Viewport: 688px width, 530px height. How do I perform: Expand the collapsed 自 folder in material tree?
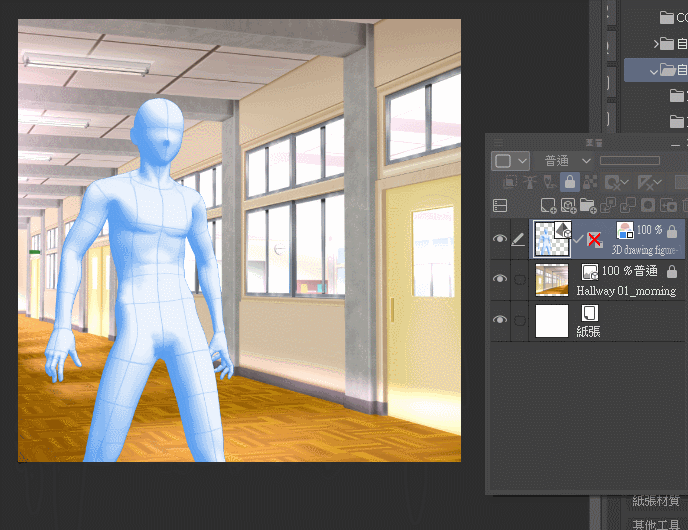656,43
